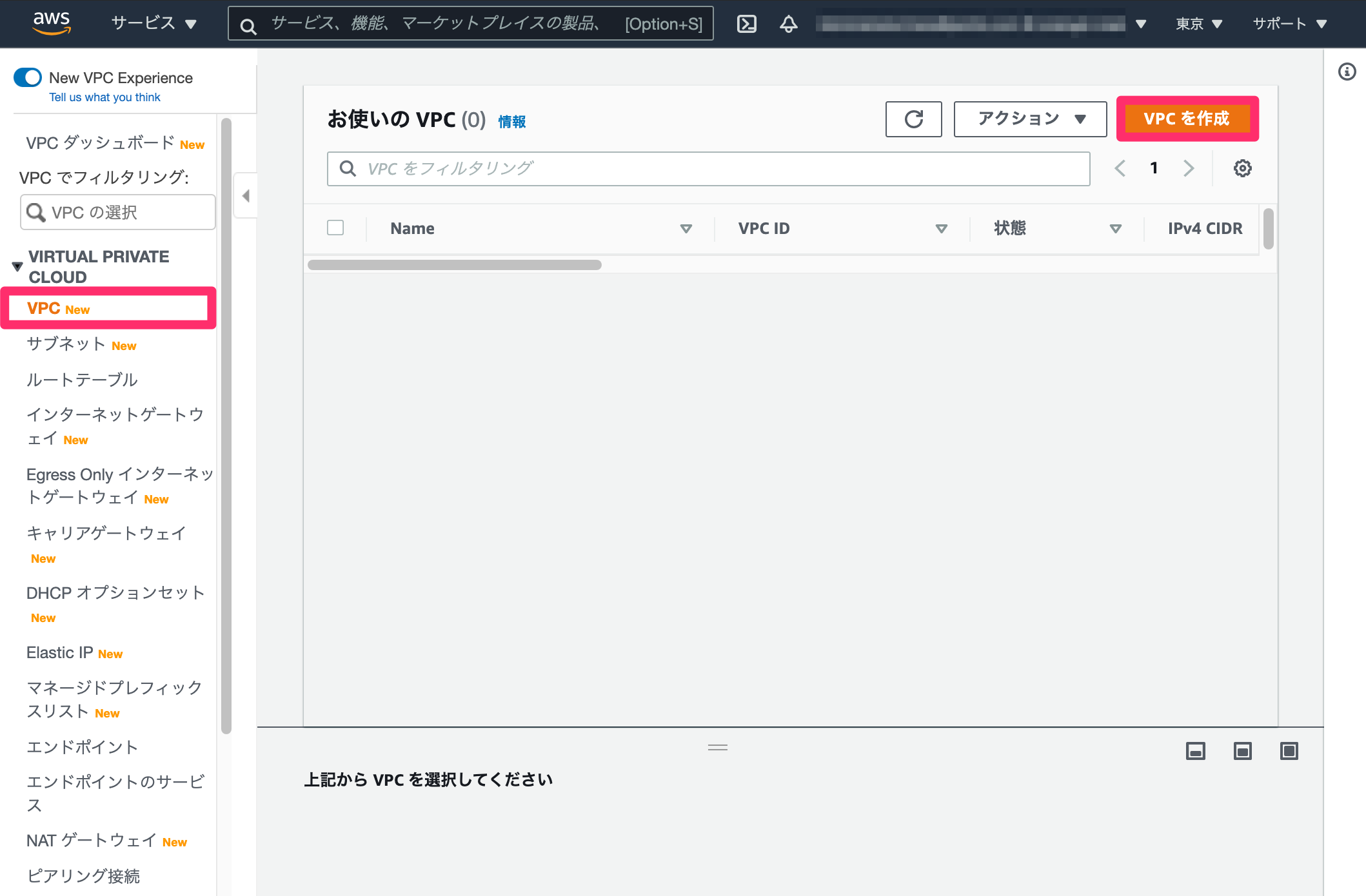Click the split panel resize handle

pos(718,748)
